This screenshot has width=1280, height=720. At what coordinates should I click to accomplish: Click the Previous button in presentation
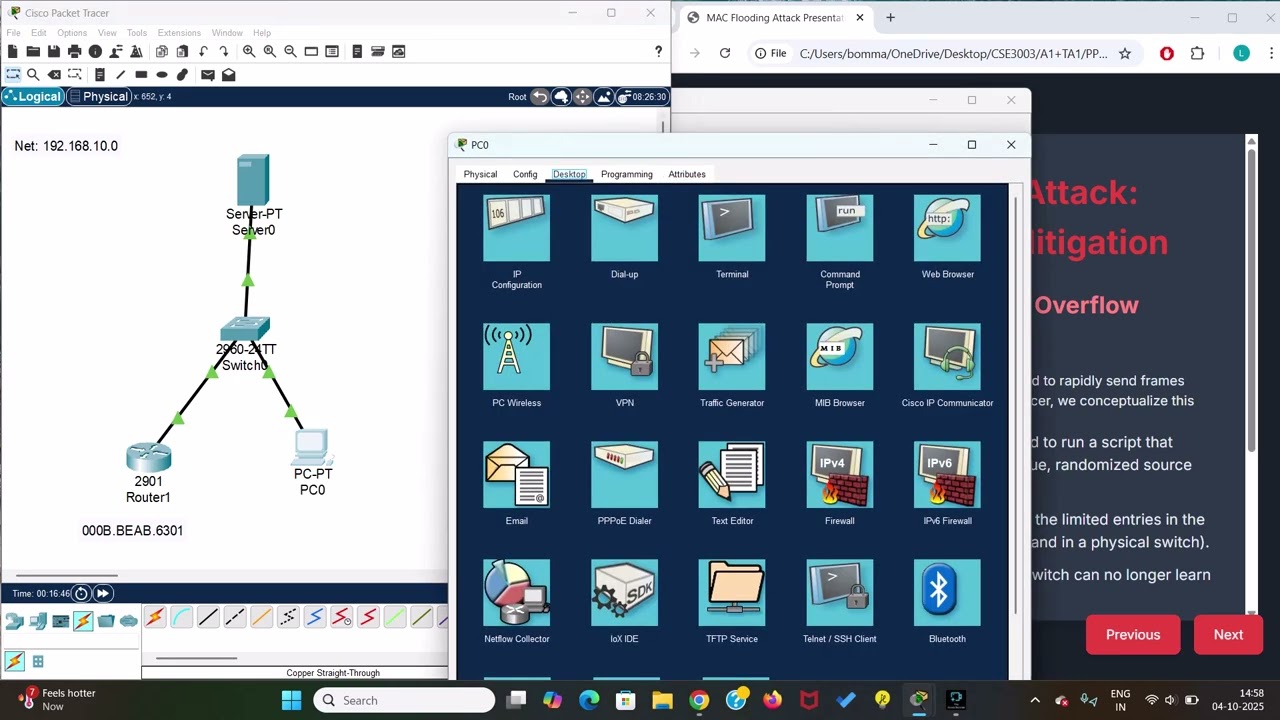[1133, 635]
